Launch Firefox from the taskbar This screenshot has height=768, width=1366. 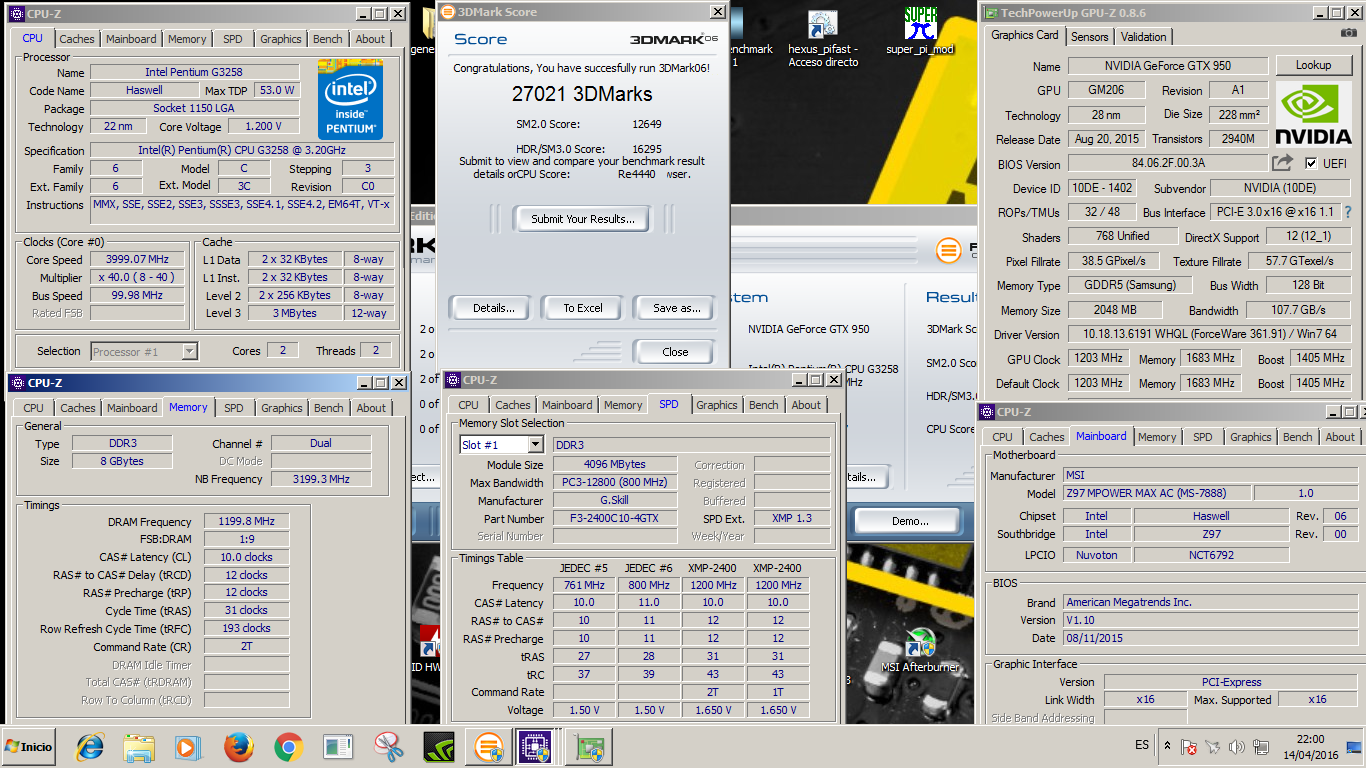tap(237, 746)
